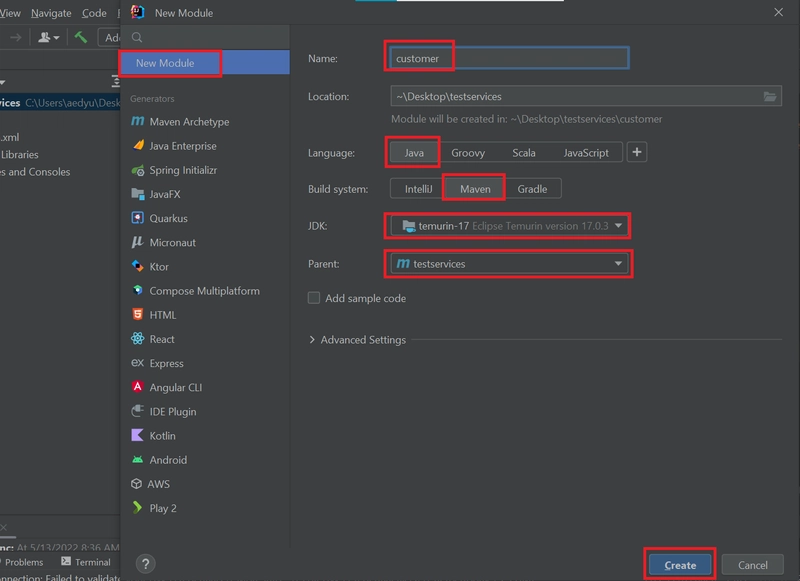Click the Name field containing customer
800x581 pixels.
click(x=509, y=58)
